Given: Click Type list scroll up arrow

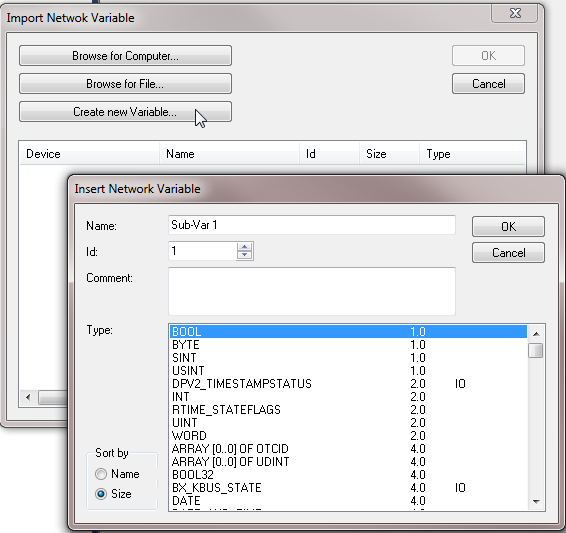Looking at the screenshot, I should pos(536,334).
